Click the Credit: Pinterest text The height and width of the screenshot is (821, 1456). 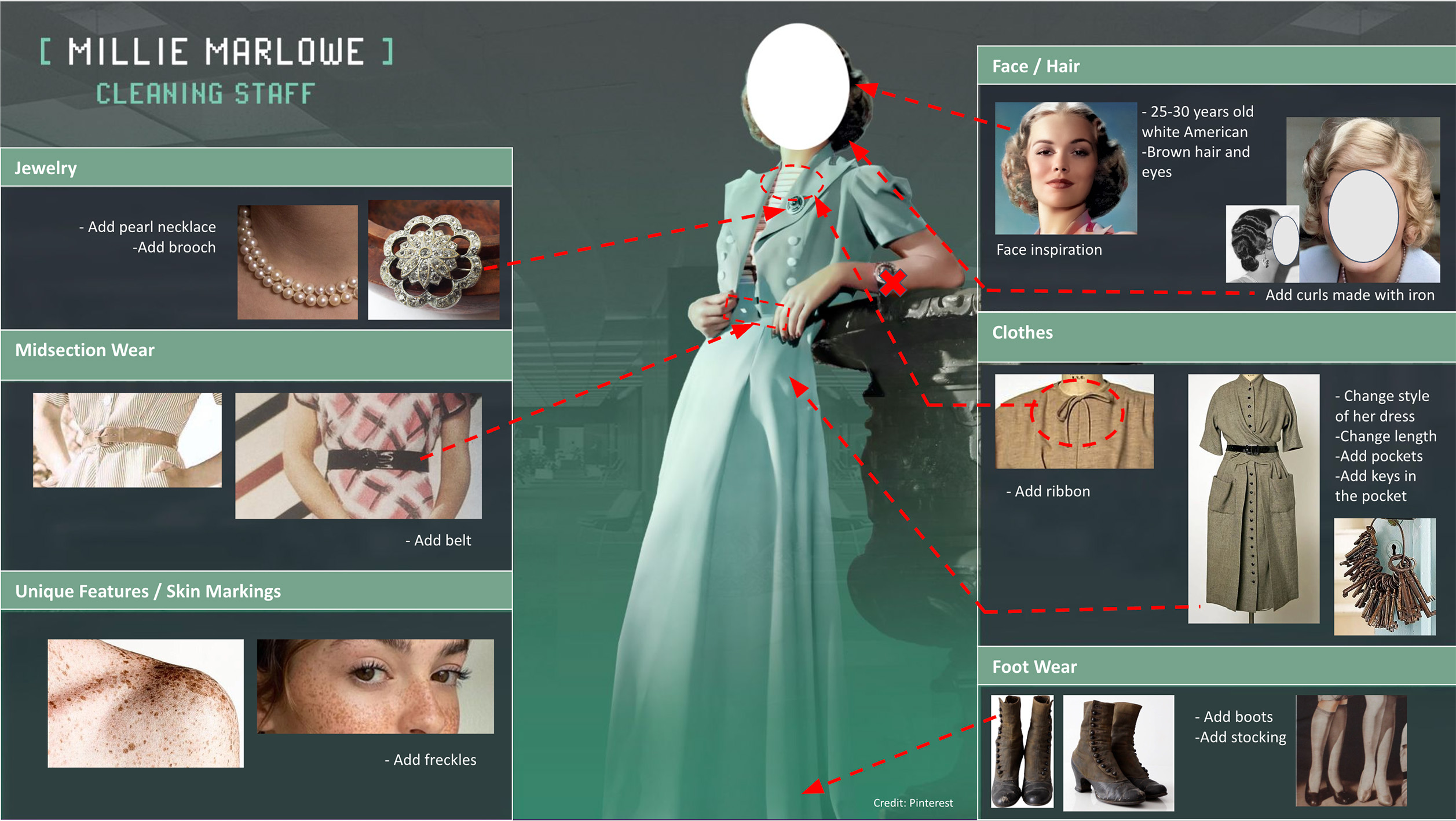pos(913,803)
